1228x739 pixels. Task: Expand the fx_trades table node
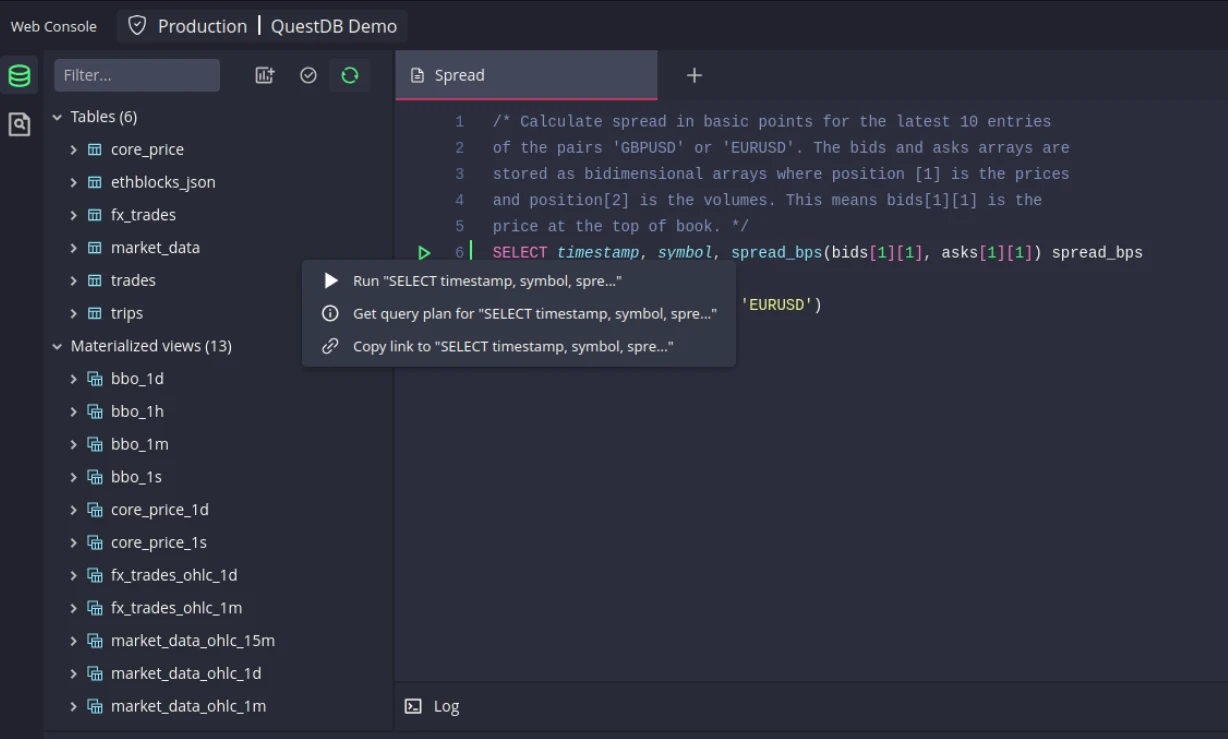[73, 215]
